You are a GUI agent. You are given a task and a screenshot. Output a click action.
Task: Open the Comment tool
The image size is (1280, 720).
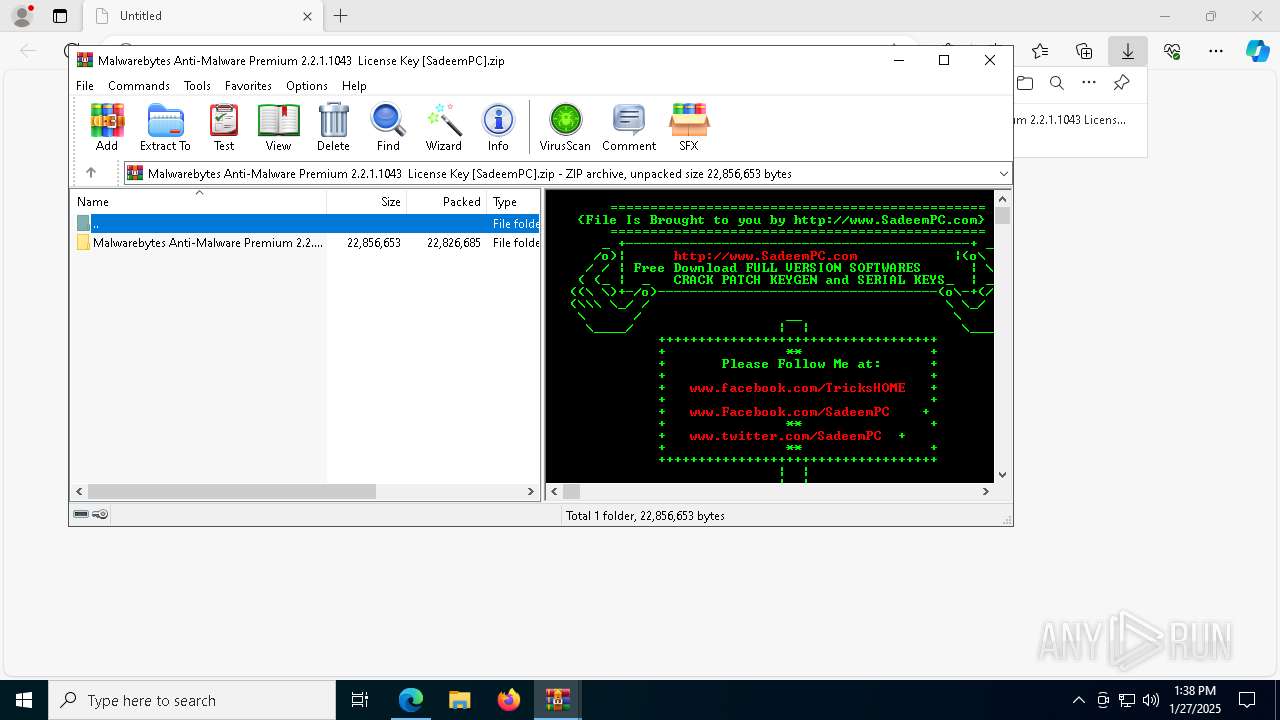tap(629, 127)
